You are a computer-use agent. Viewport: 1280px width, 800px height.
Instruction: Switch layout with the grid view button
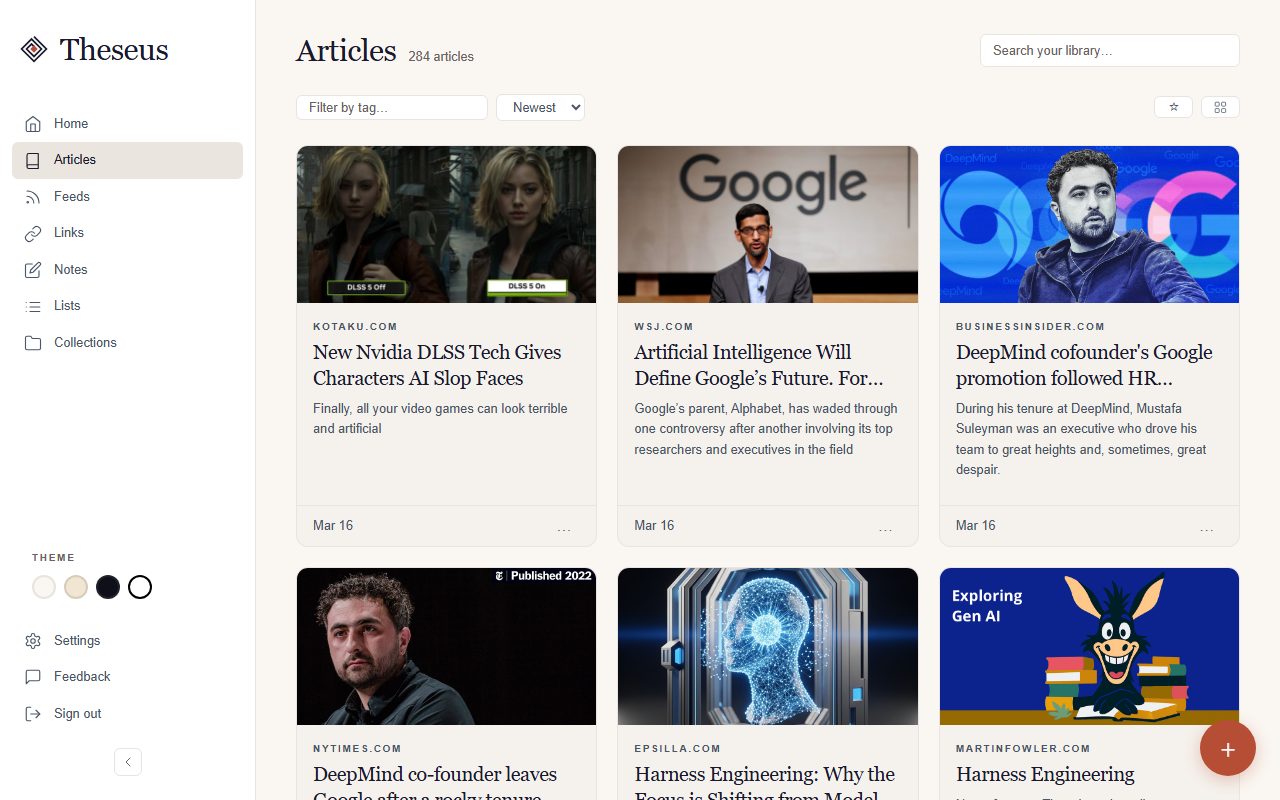(x=1220, y=107)
